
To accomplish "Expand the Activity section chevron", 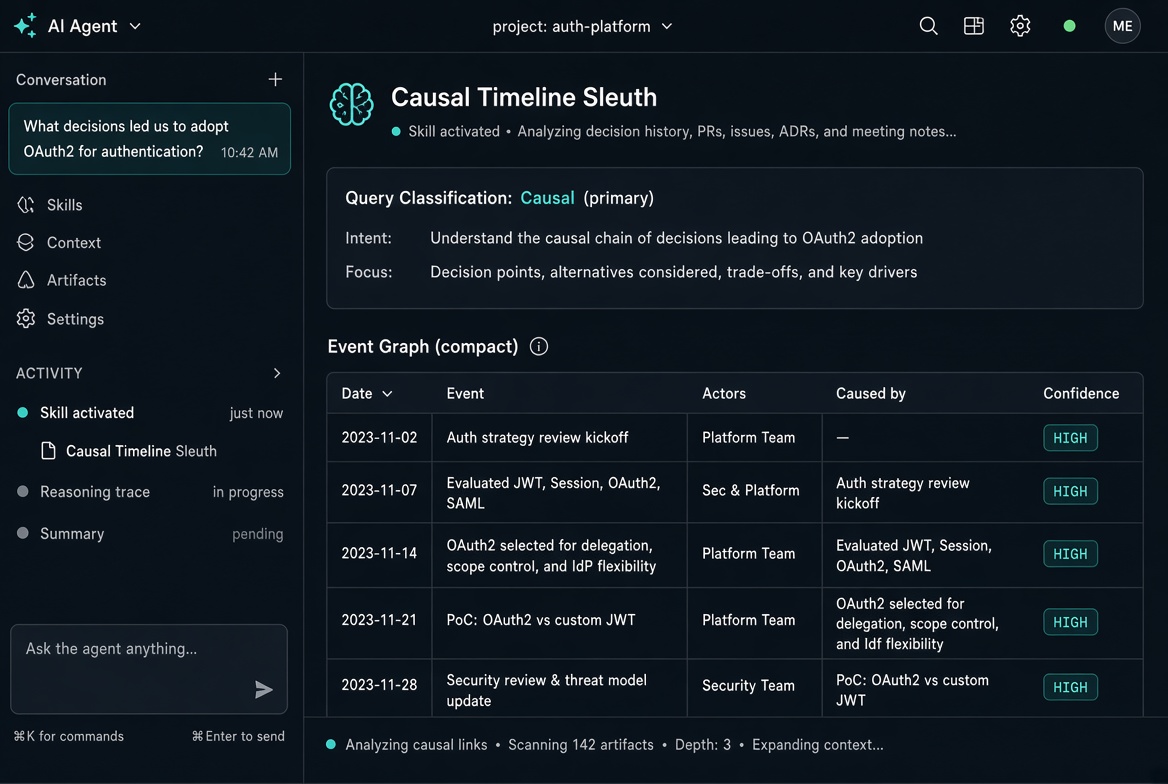I will (x=277, y=373).
